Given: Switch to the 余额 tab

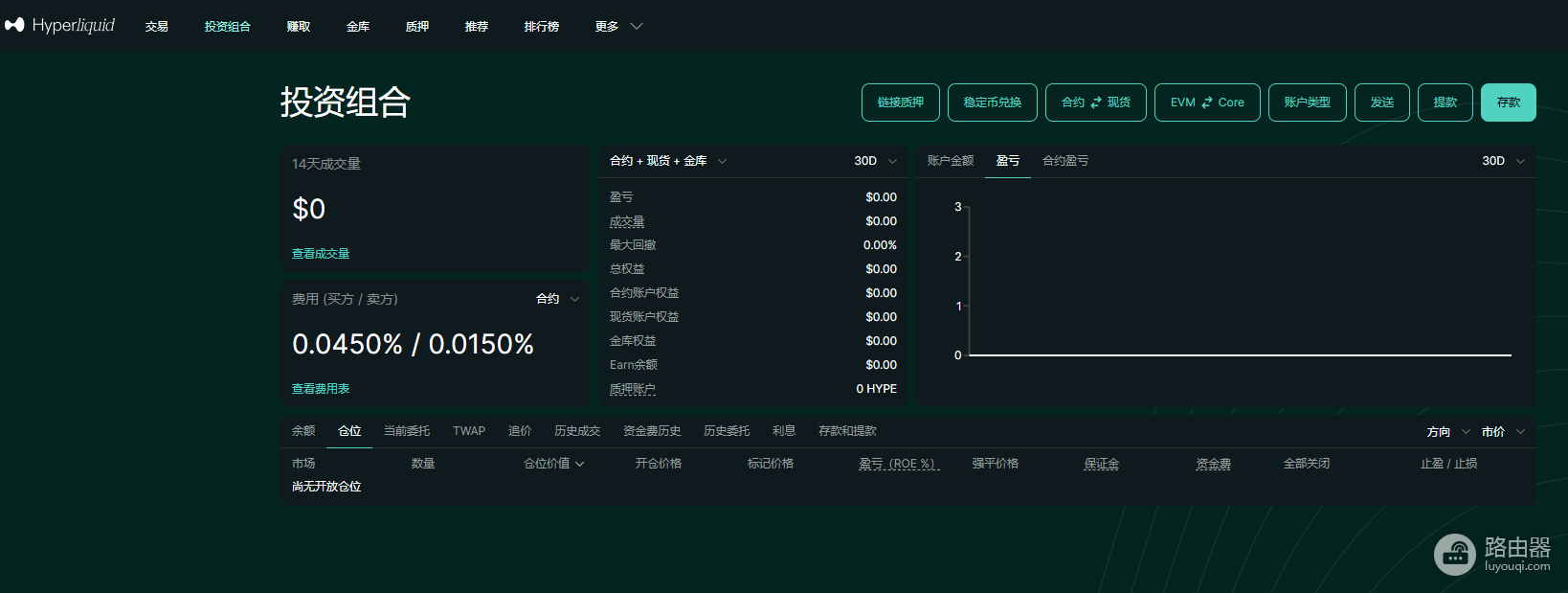Looking at the screenshot, I should [x=303, y=431].
